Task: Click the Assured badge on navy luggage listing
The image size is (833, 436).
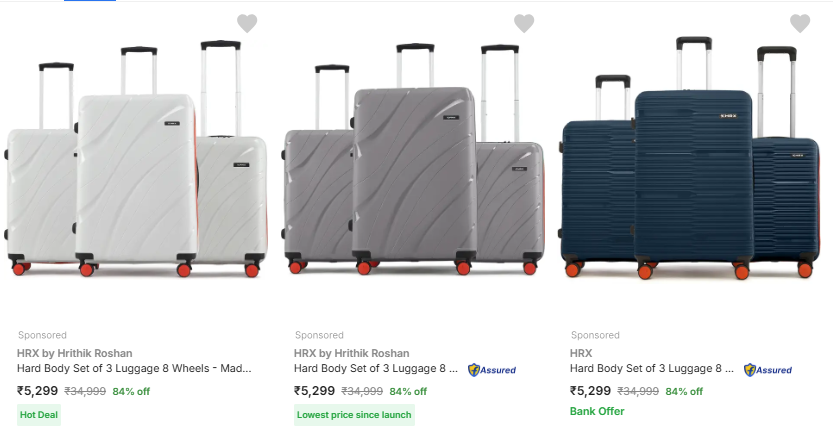Action: point(768,370)
